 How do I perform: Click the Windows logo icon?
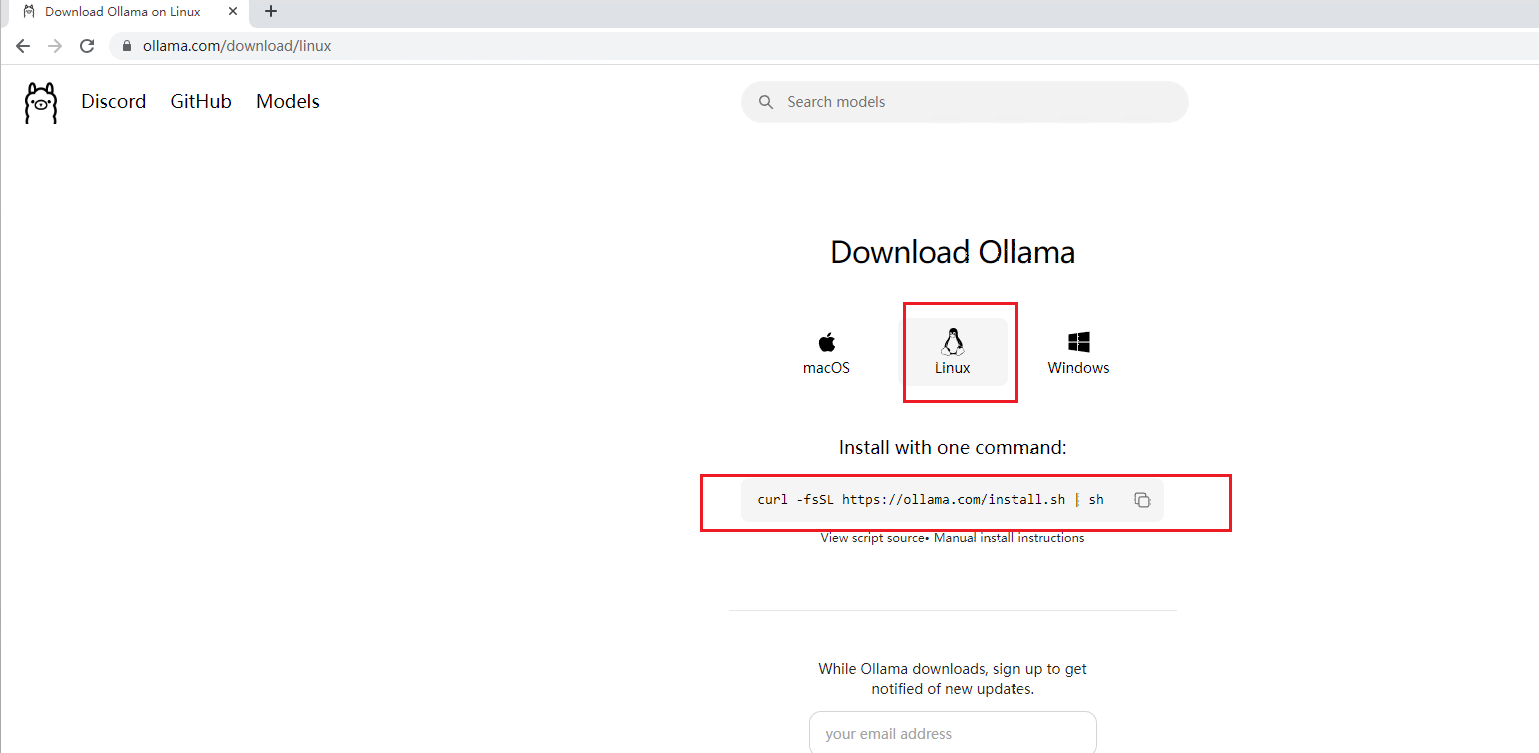1078,342
